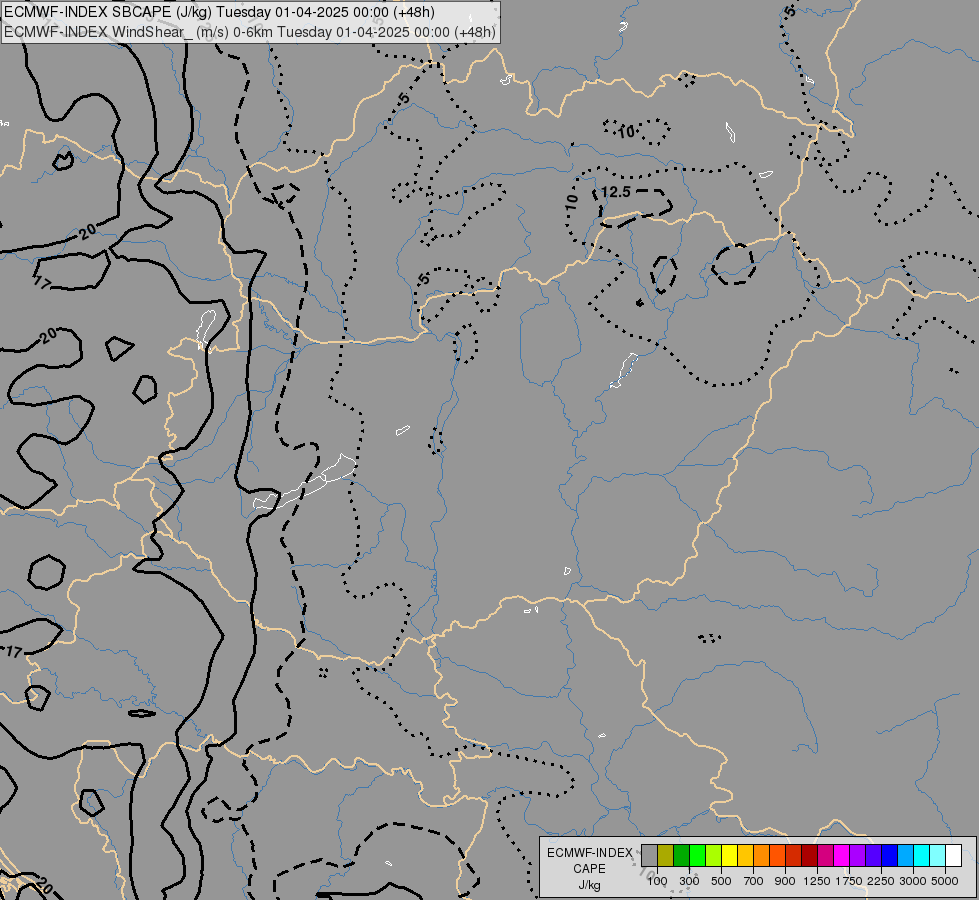Click the legend tick label 500

click(x=721, y=881)
